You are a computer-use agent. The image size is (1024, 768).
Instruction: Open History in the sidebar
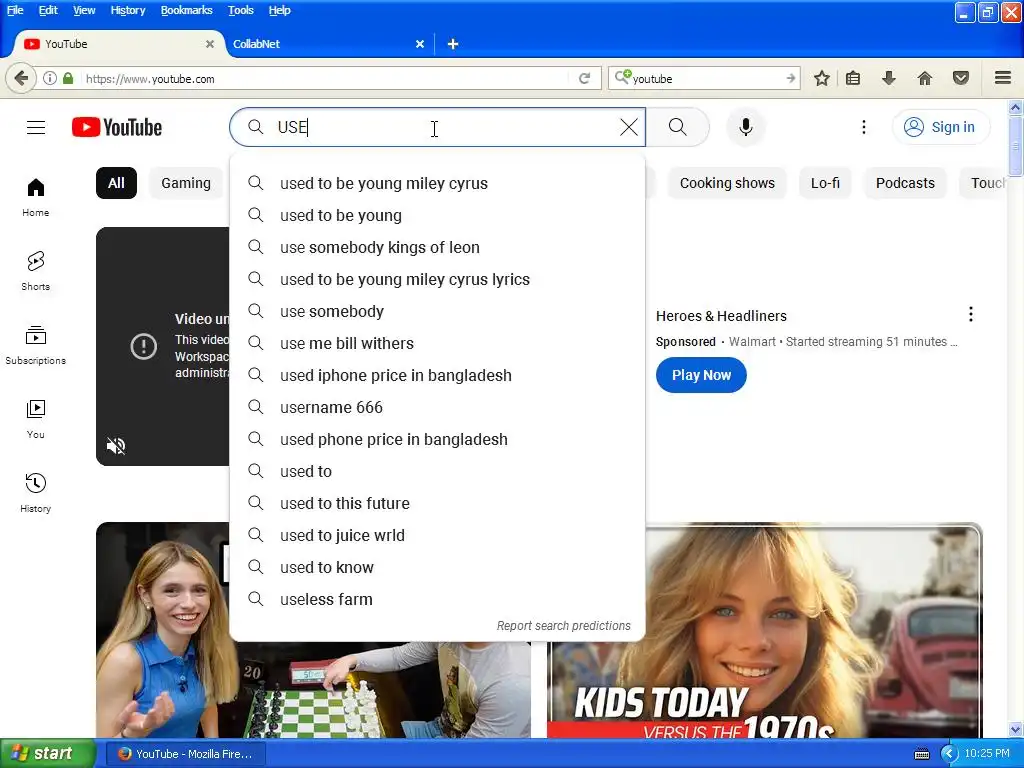tap(35, 492)
